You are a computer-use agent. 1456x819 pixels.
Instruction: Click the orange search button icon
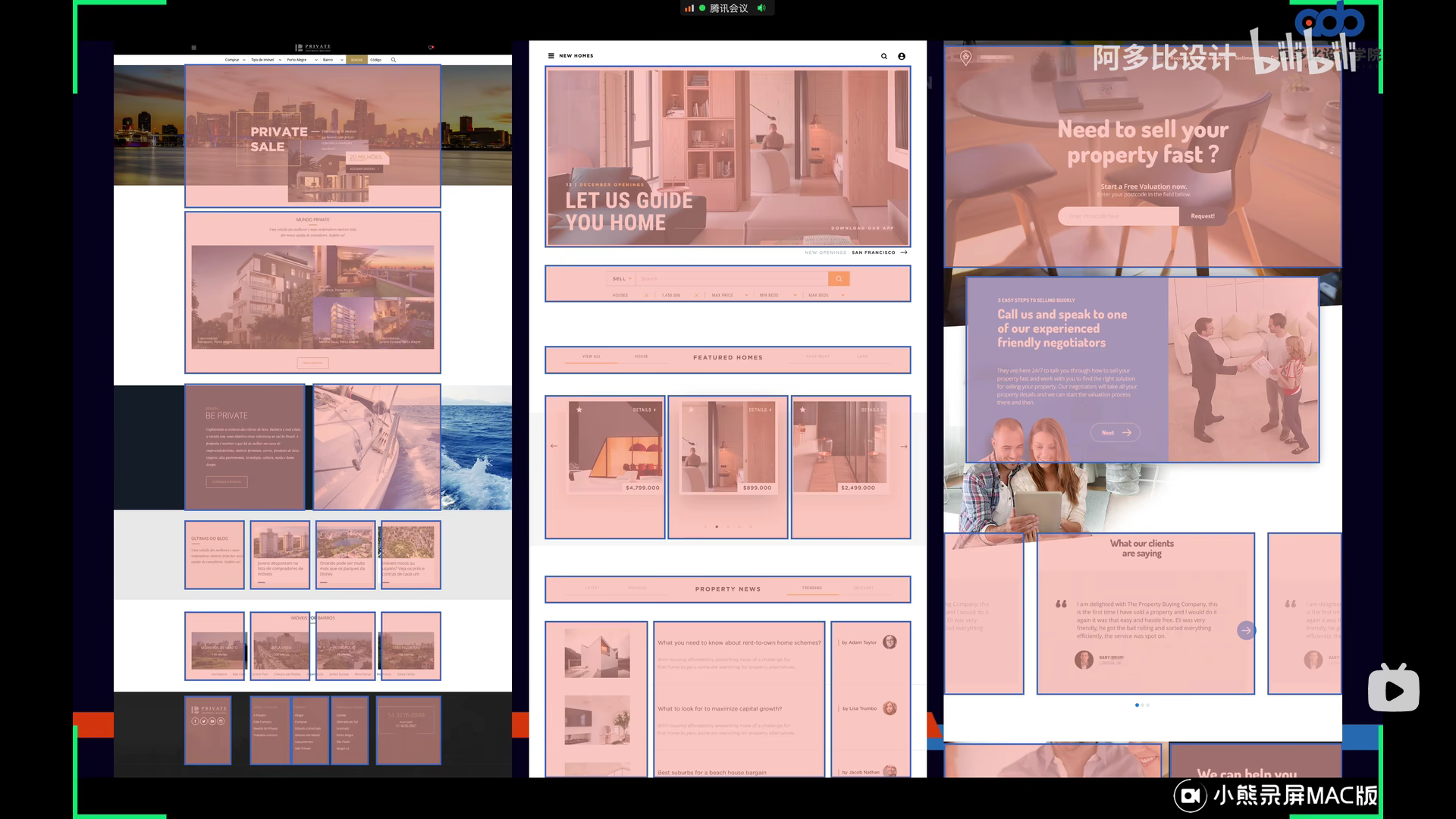coord(839,279)
